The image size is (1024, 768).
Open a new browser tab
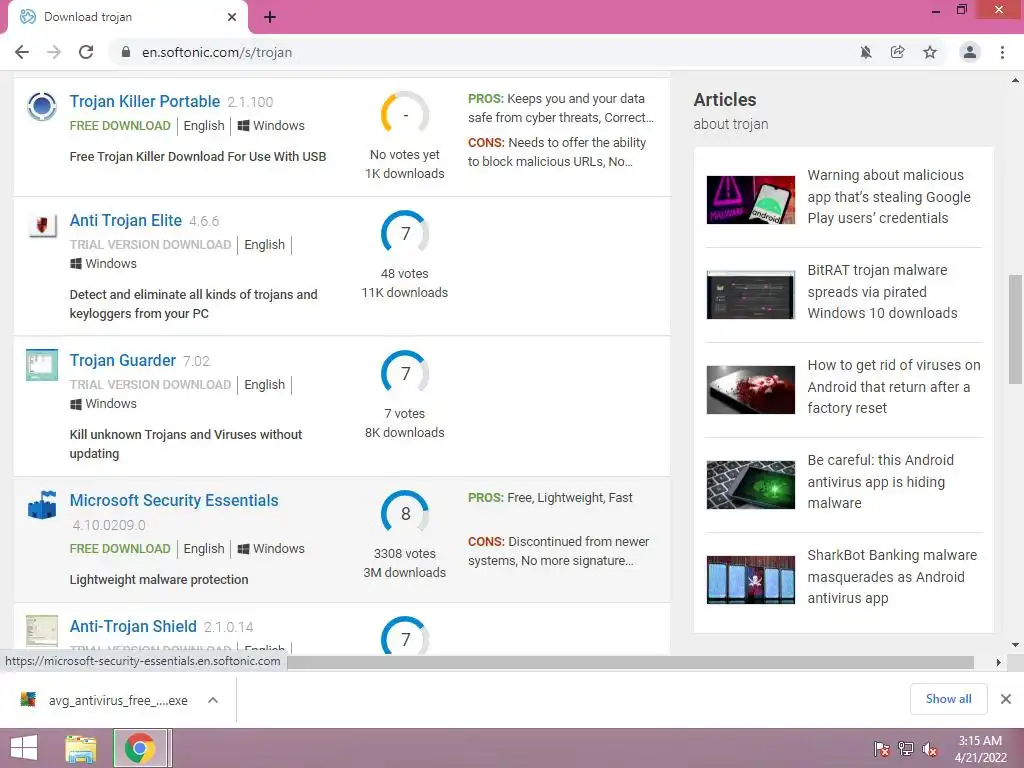click(x=270, y=18)
